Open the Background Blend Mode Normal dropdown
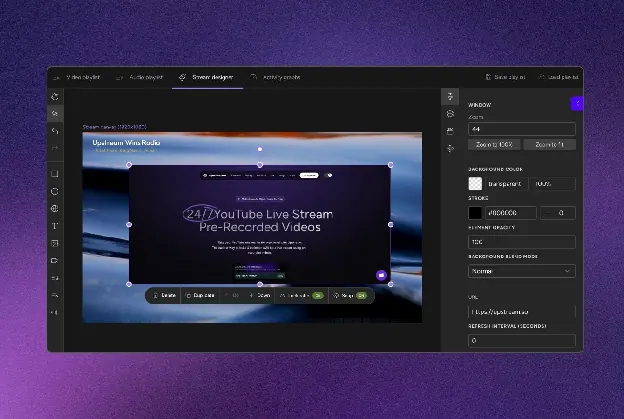 pyautogui.click(x=522, y=271)
